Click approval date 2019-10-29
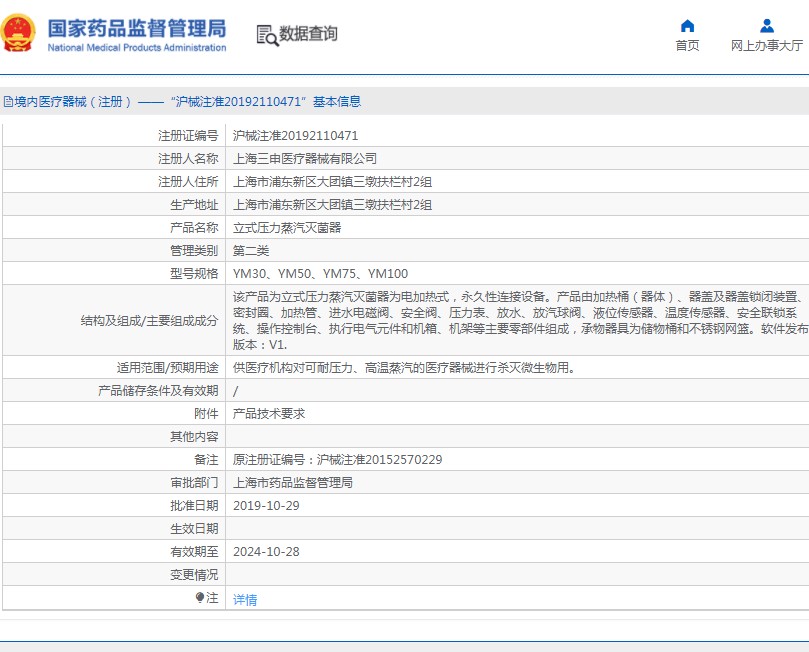Image resolution: width=809 pixels, height=652 pixels. point(266,506)
